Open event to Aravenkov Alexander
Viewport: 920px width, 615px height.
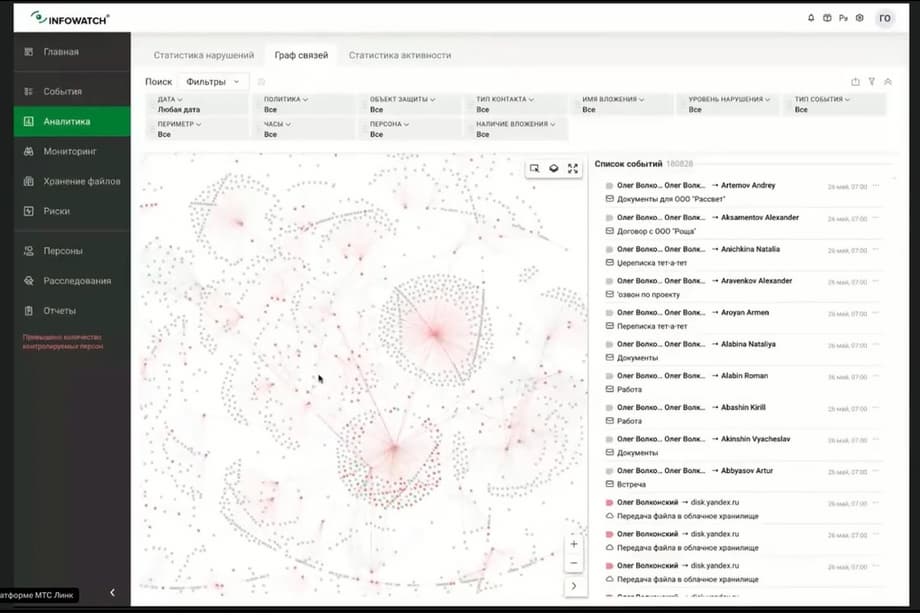[x=742, y=288]
